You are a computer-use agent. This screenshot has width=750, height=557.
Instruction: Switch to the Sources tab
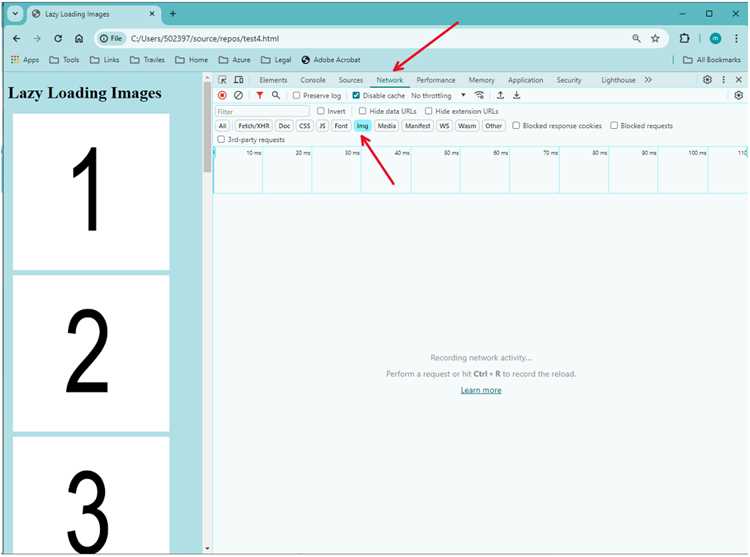click(x=351, y=80)
